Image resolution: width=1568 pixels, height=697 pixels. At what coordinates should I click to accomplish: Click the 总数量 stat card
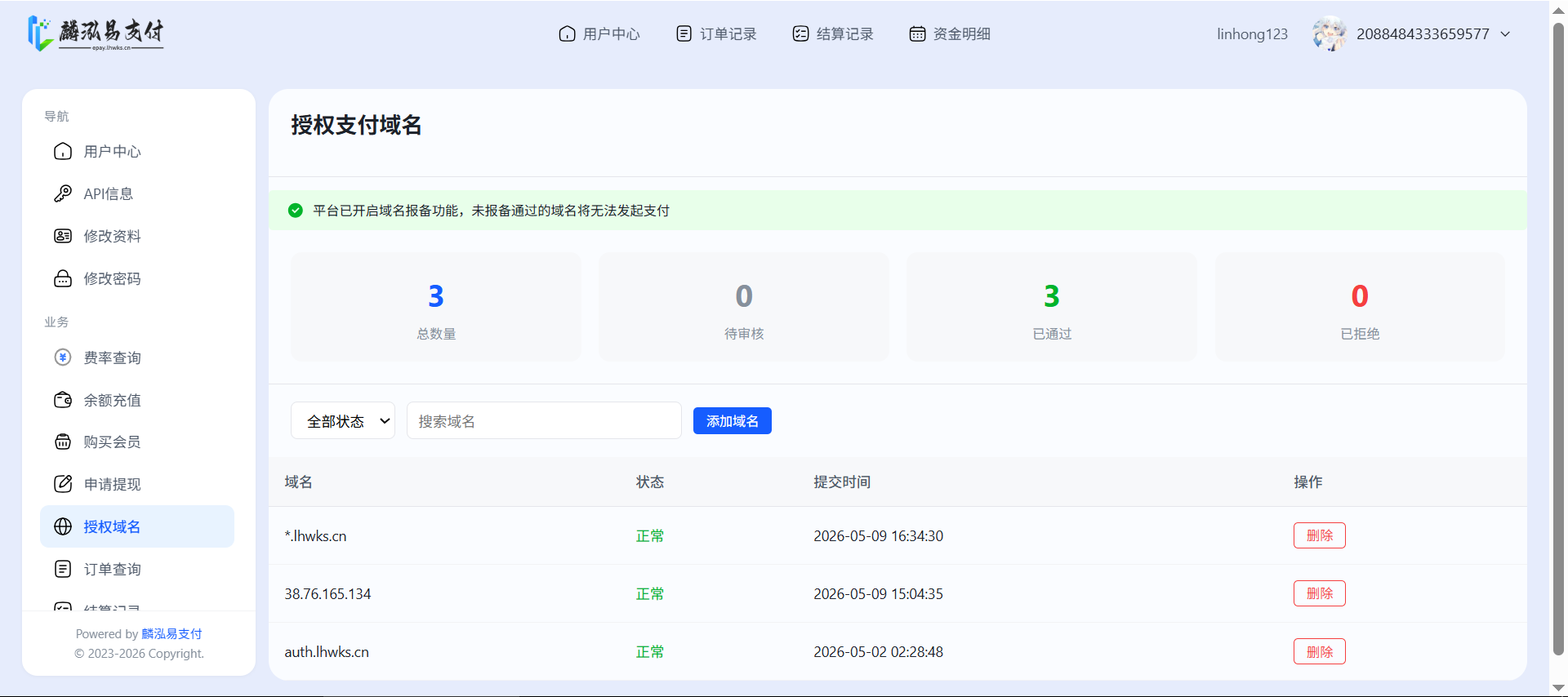tap(436, 307)
